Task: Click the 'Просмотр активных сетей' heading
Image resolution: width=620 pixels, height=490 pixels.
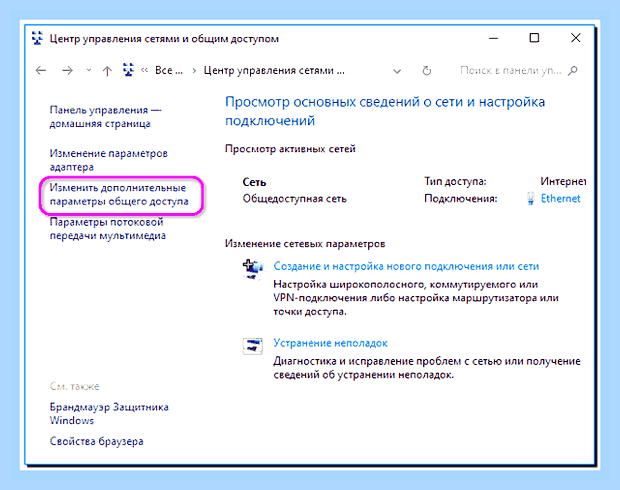Action: [290, 149]
